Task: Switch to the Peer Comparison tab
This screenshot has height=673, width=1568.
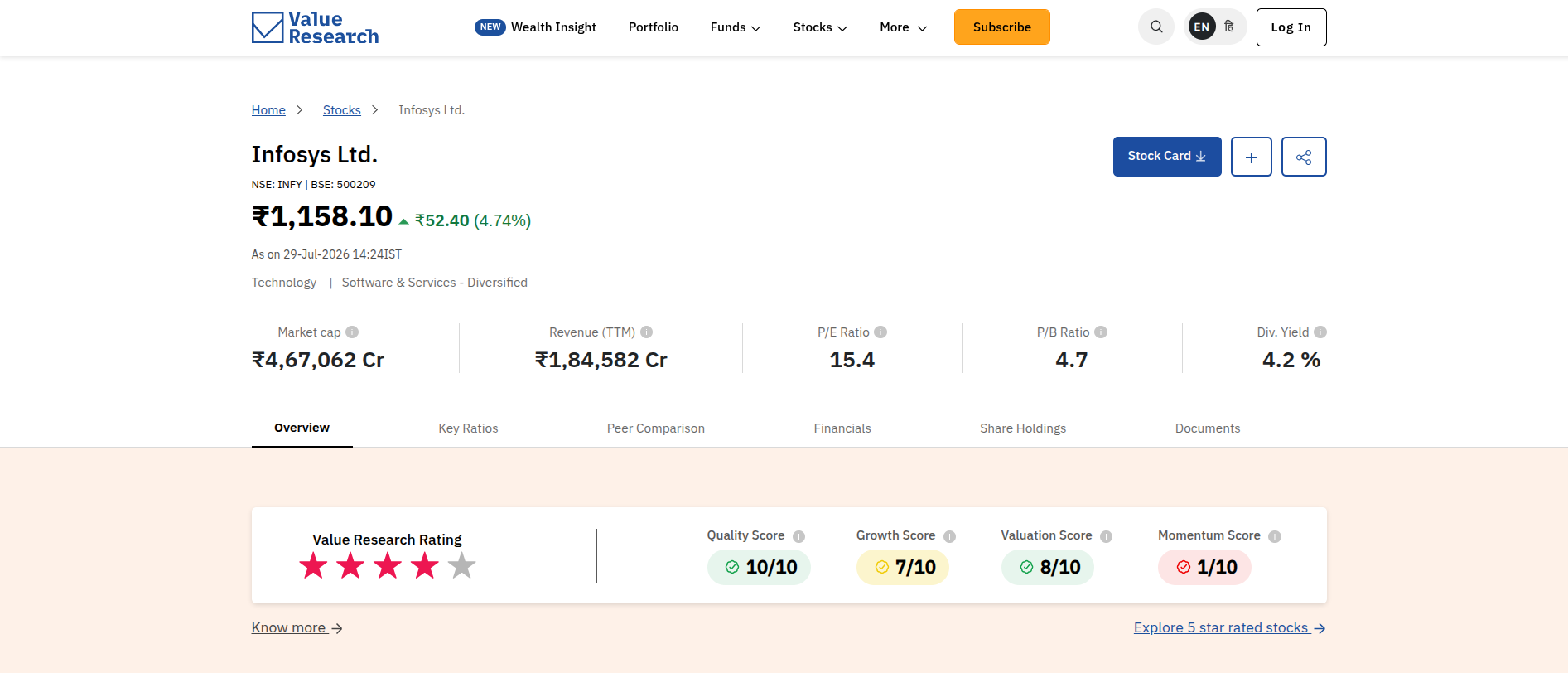Action: (x=656, y=428)
